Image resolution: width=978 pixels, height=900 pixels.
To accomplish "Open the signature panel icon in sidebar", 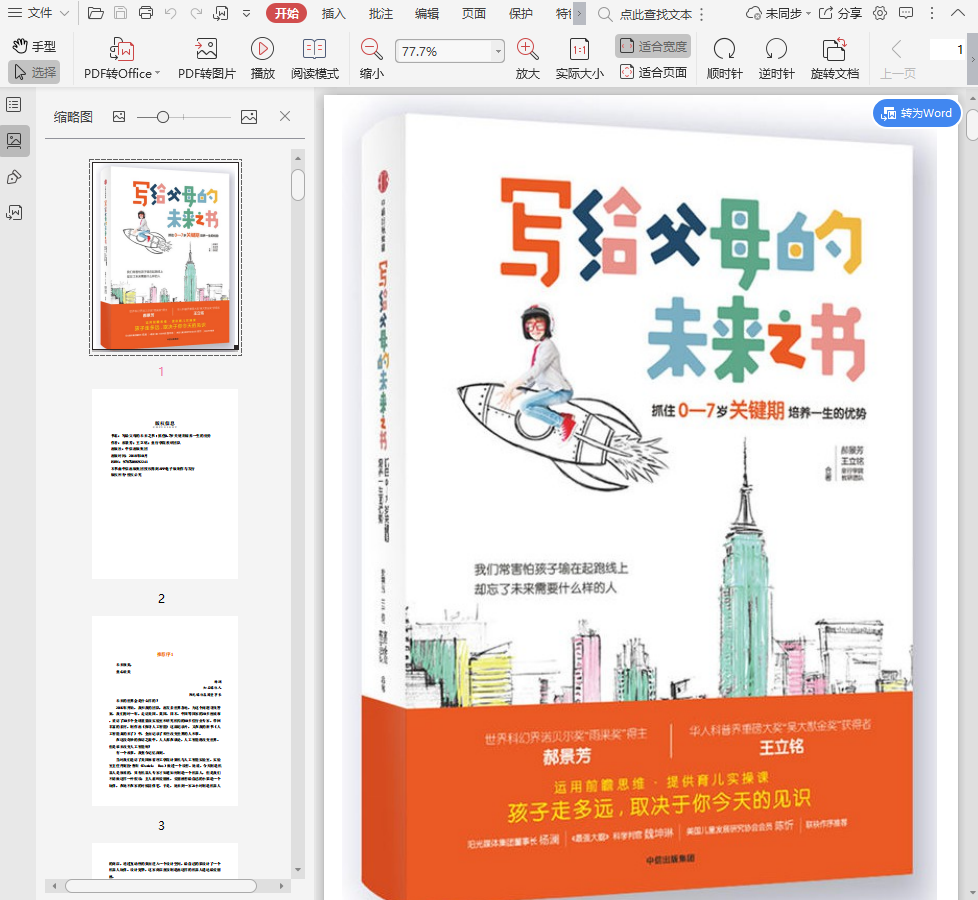I will 14,213.
